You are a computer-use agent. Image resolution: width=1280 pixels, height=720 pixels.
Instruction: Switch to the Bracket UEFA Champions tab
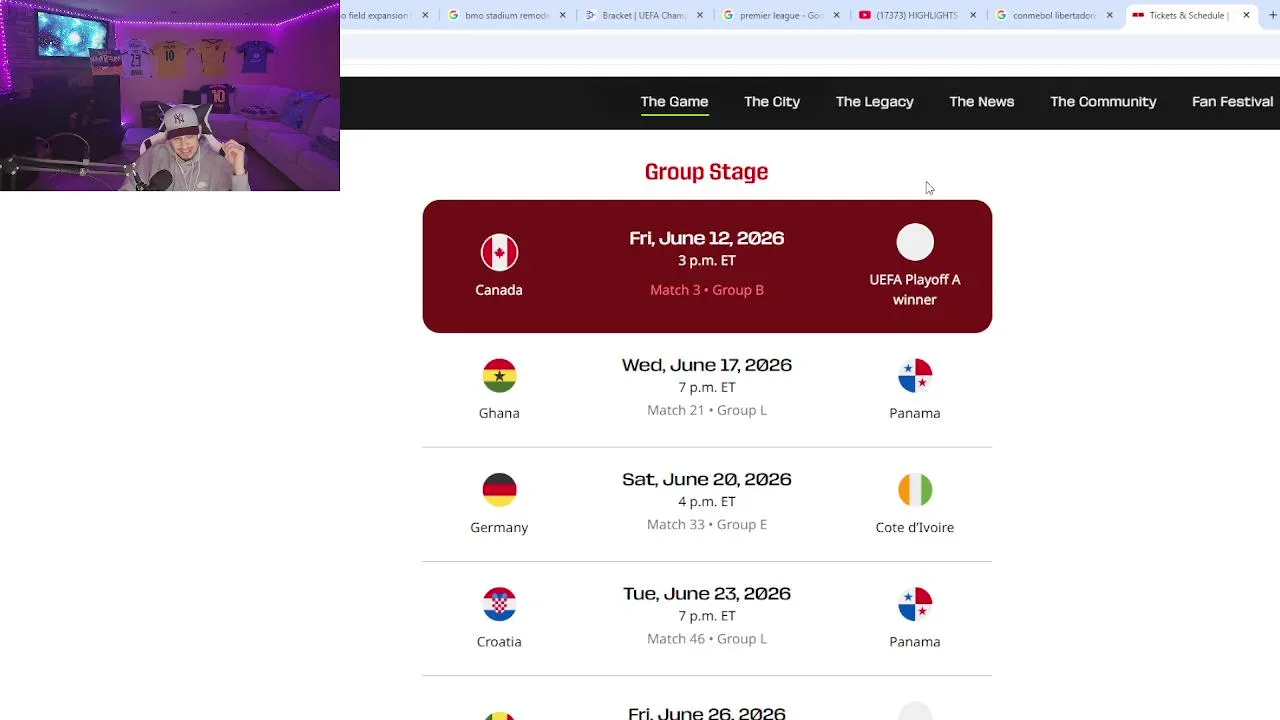643,15
